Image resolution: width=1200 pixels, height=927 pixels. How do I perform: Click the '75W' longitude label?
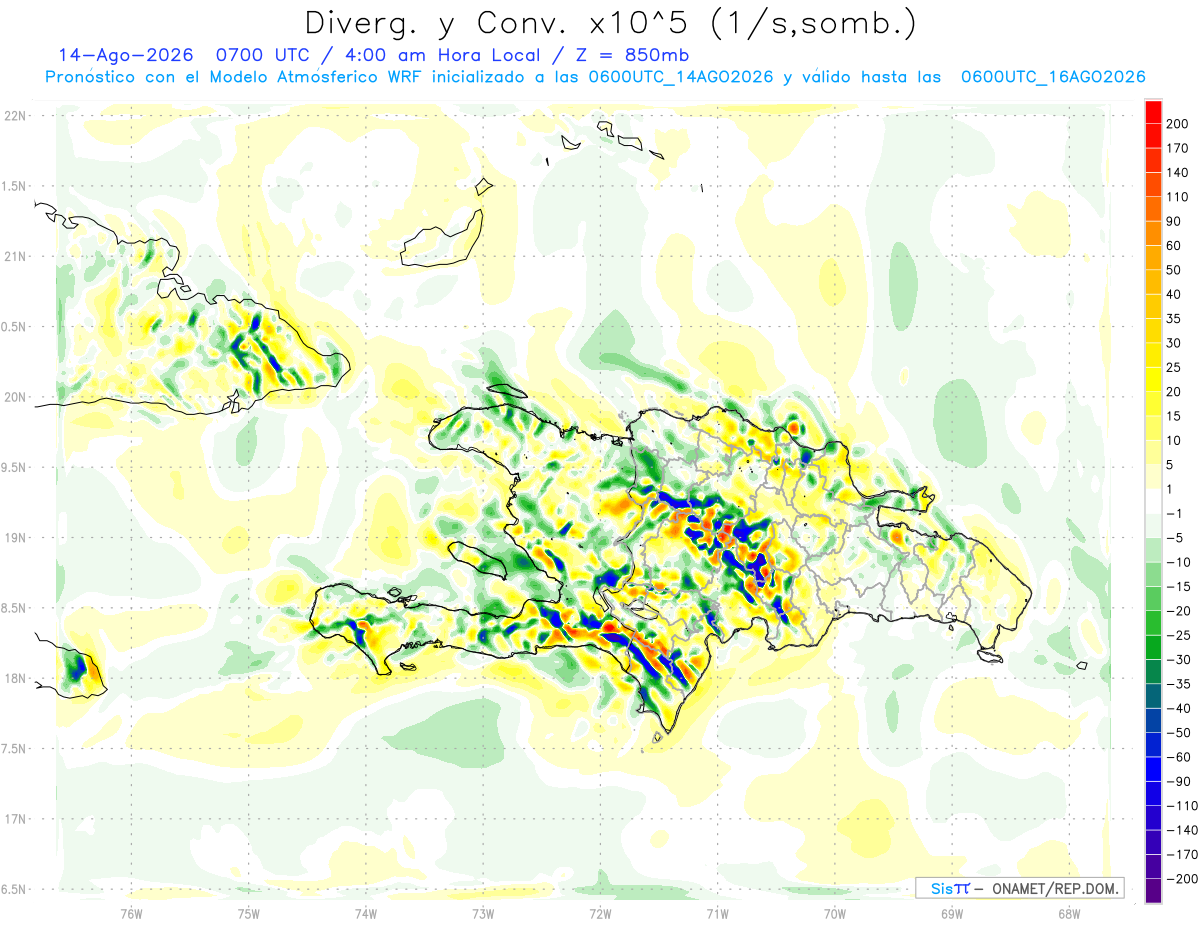249,913
